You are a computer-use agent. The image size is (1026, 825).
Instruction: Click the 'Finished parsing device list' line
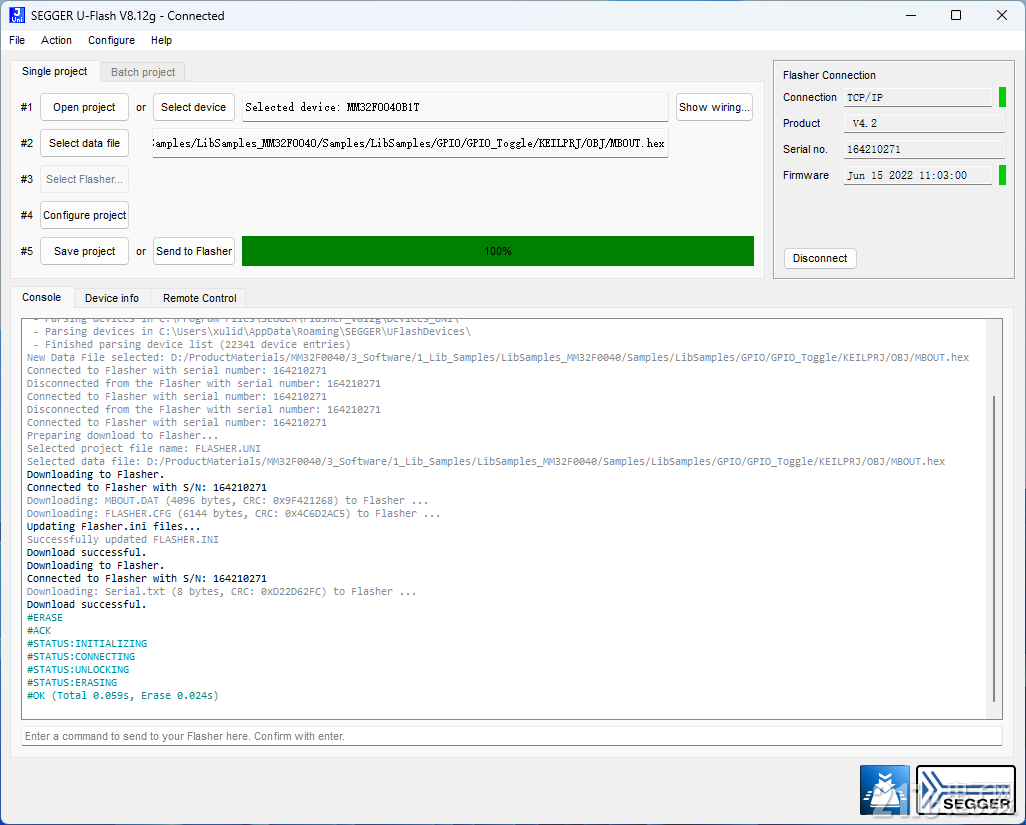(192, 345)
